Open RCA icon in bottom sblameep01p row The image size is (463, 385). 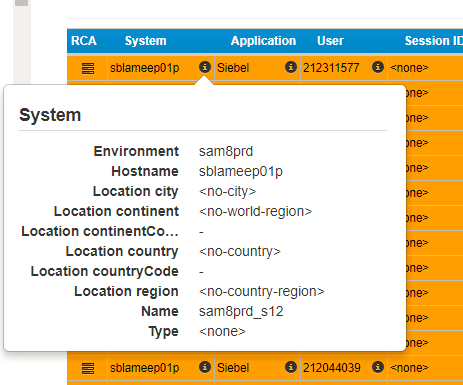point(88,368)
